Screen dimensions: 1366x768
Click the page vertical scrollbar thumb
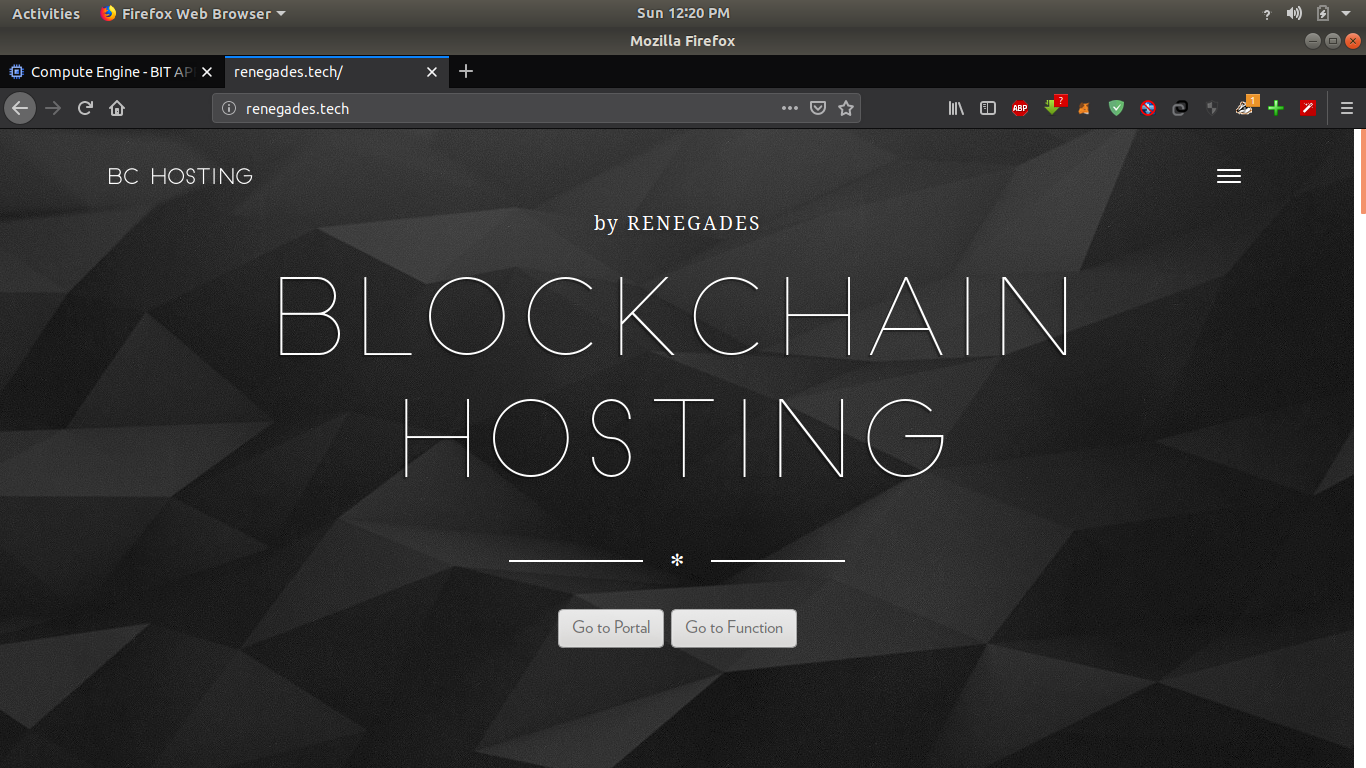(1362, 171)
